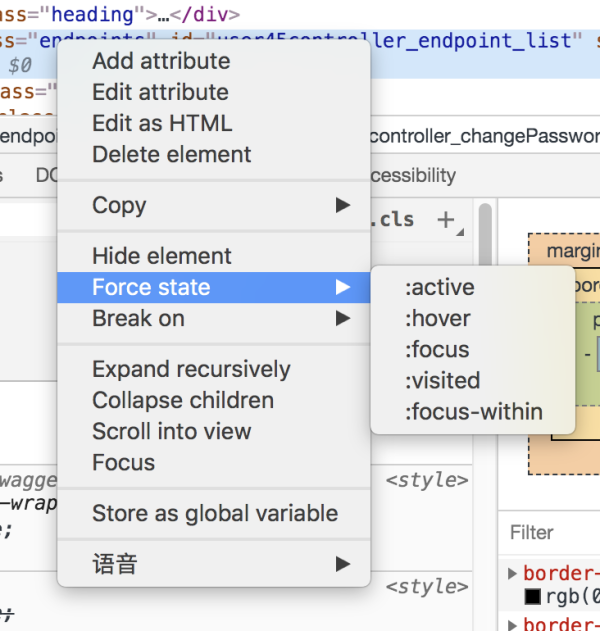600x631 pixels.
Task: Open the 语音 submenu
Action: 214,564
